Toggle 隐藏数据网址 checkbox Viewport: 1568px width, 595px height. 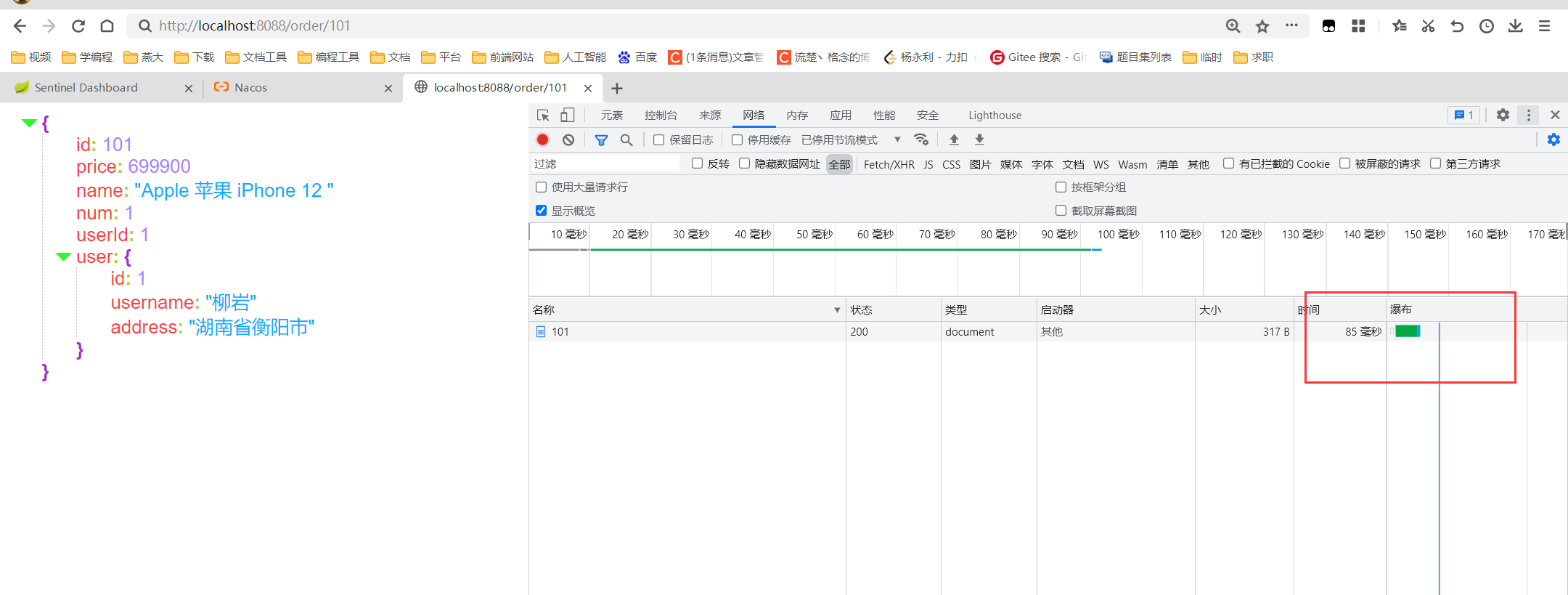pyautogui.click(x=744, y=163)
